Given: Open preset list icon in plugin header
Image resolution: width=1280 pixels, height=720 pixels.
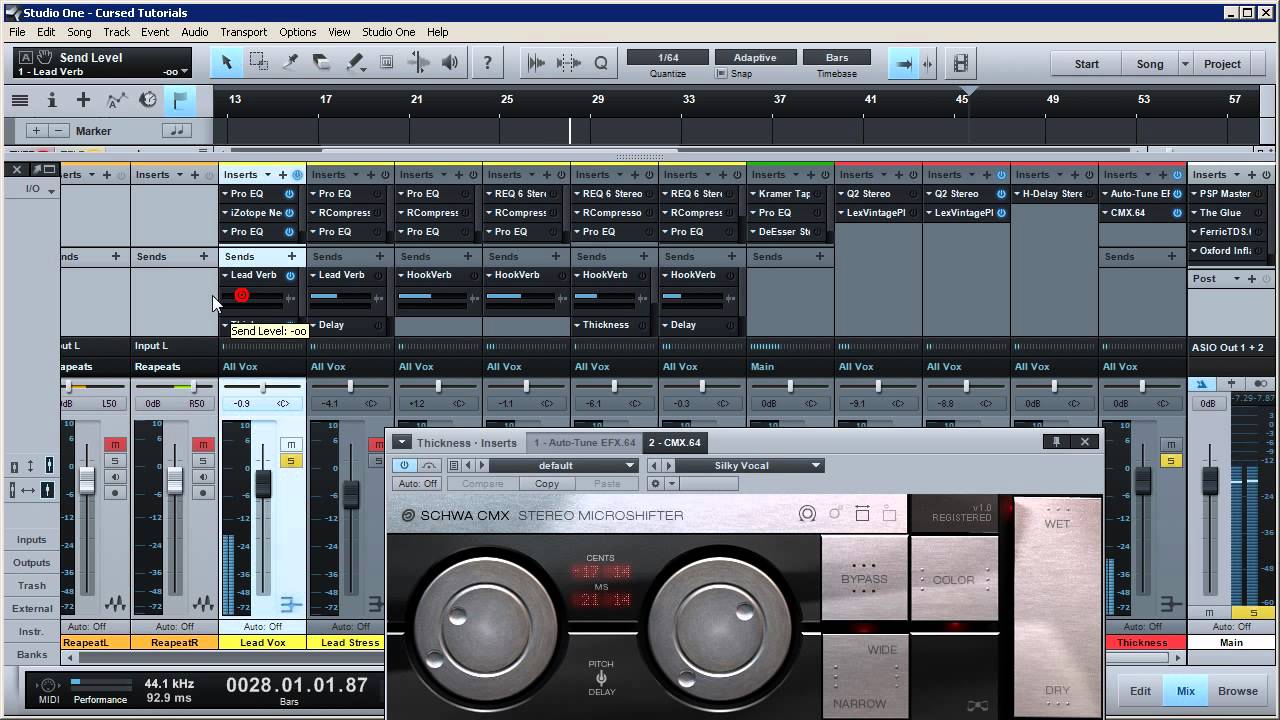Looking at the screenshot, I should [453, 465].
